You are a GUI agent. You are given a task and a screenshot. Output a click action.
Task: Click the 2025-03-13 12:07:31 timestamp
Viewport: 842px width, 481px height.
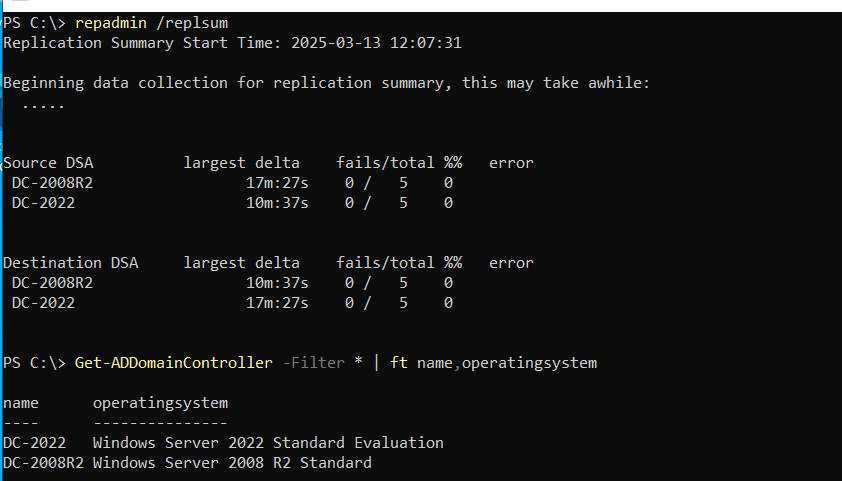tap(376, 43)
